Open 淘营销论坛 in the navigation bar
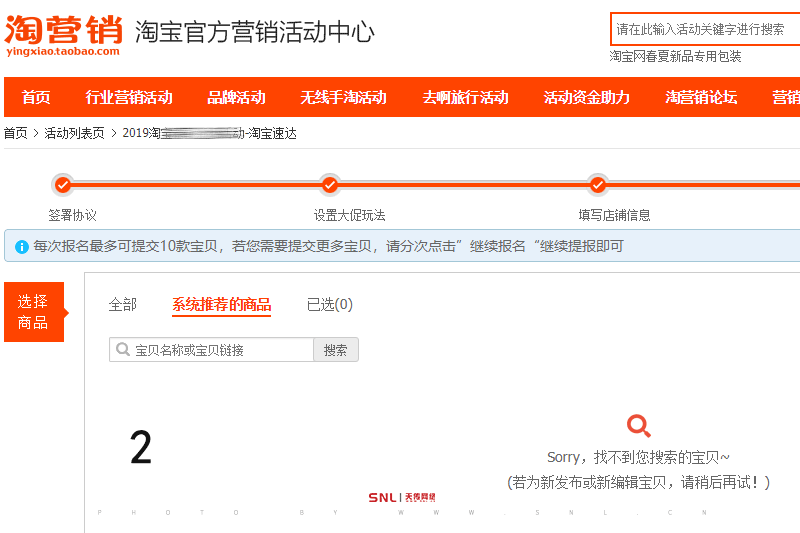800x533 pixels. pyautogui.click(x=701, y=97)
